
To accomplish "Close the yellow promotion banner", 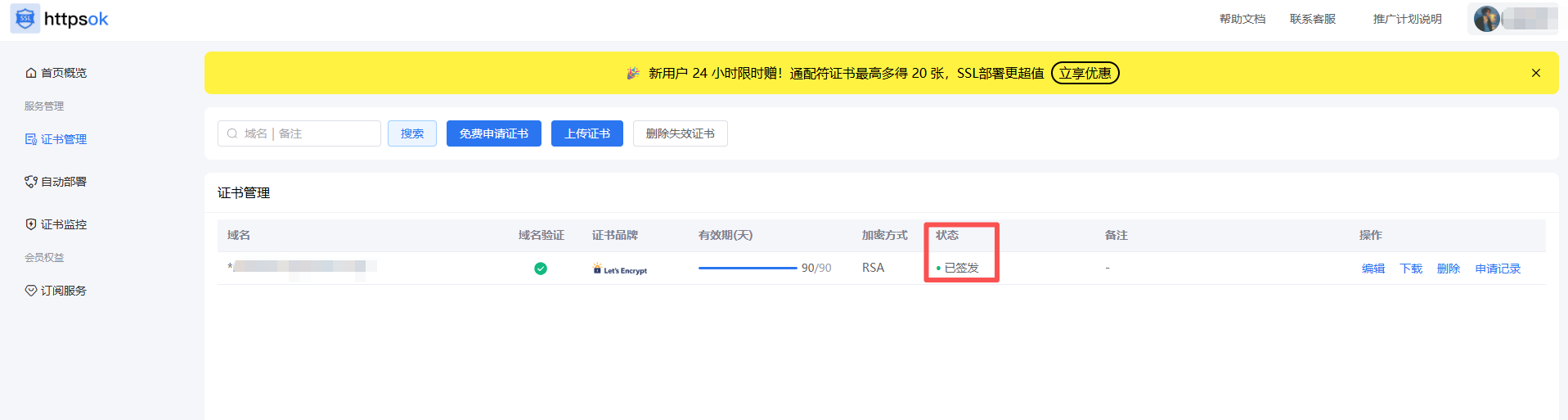I will click(1535, 73).
